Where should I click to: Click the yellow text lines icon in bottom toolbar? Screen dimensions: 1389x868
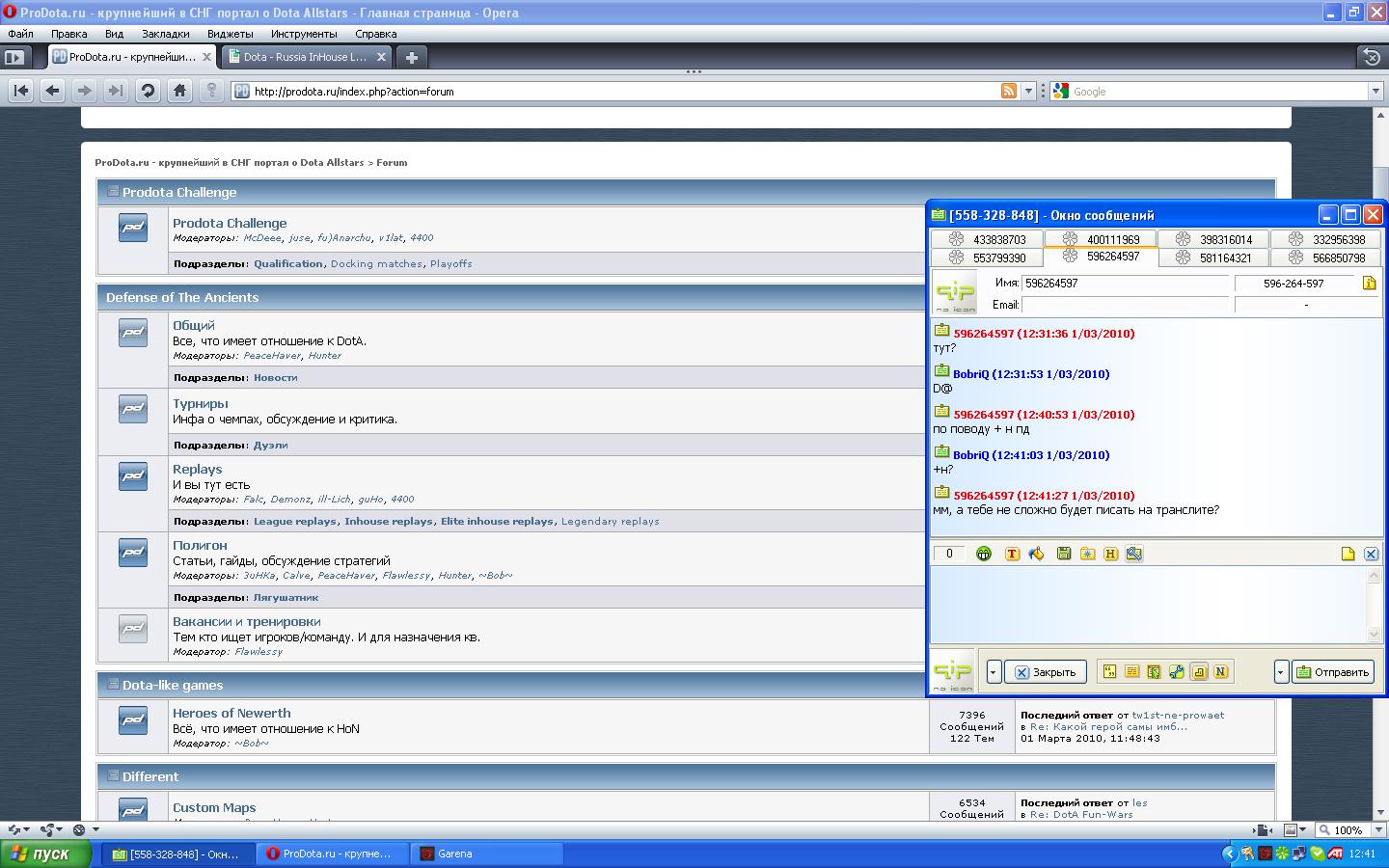[1131, 671]
